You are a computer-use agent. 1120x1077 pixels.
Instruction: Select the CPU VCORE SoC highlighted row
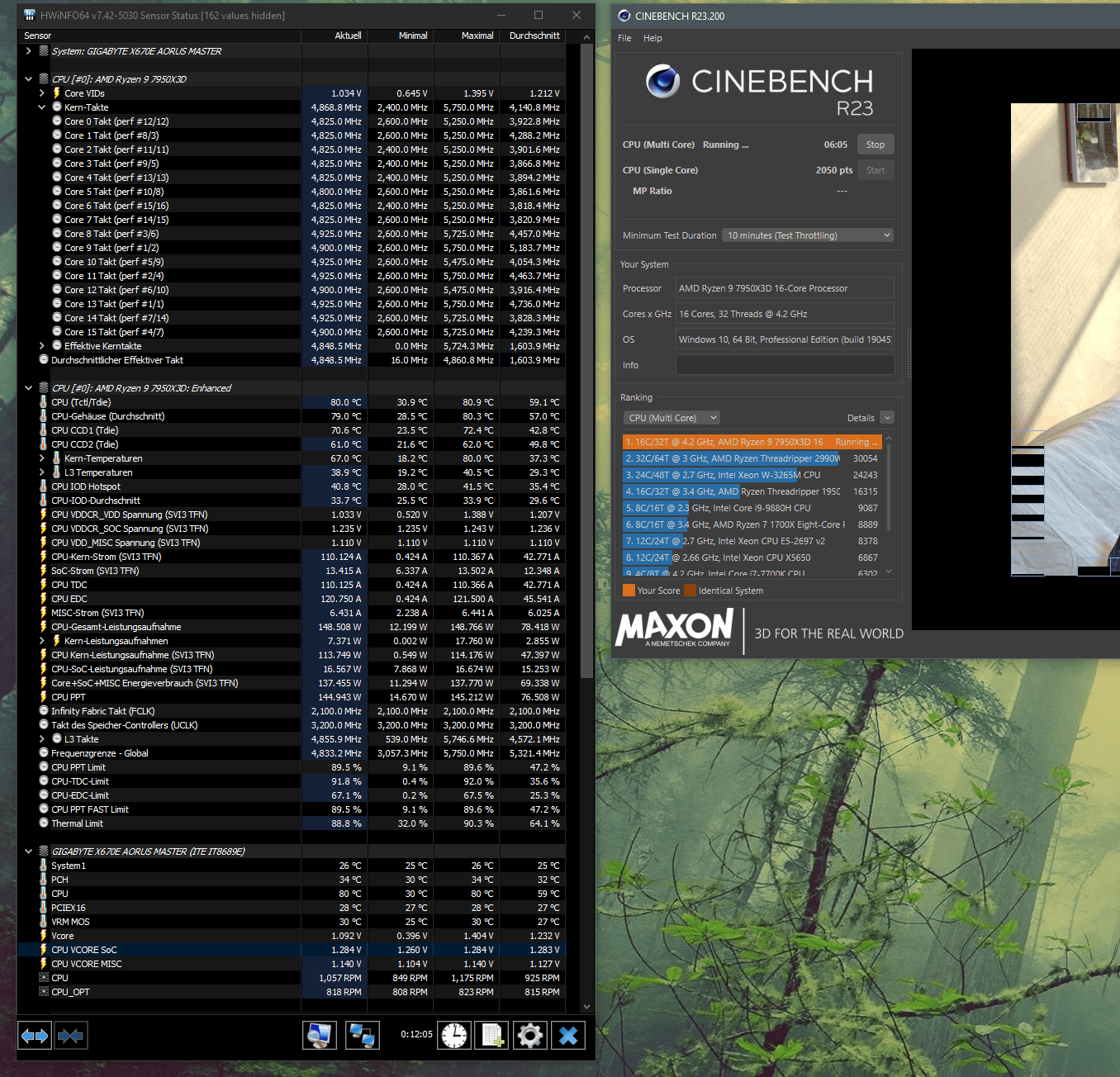[x=292, y=950]
